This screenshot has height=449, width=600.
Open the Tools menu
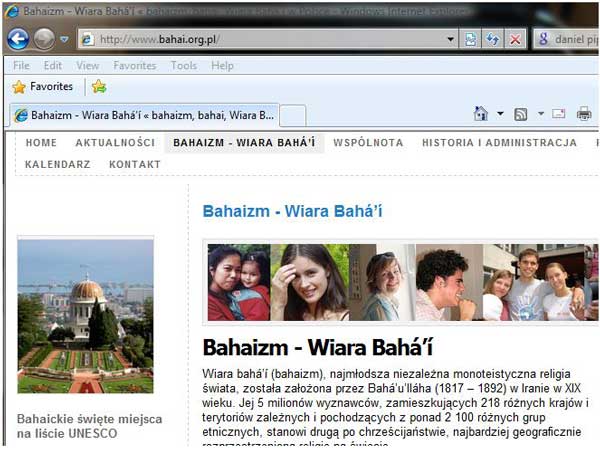[x=183, y=65]
